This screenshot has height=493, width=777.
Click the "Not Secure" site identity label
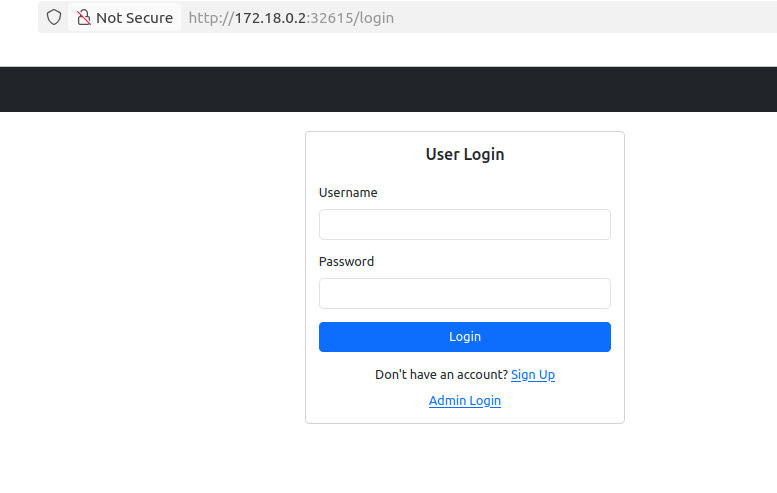pos(134,18)
